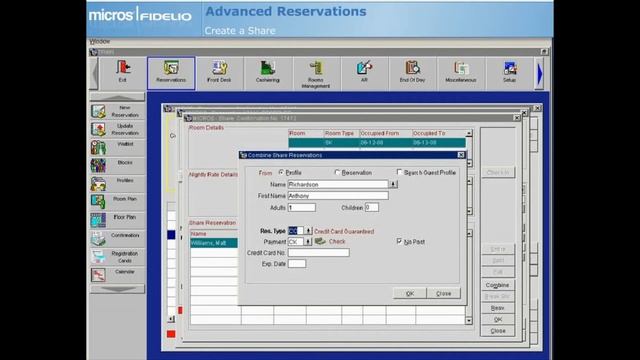Open Profiles in the sidebar
640x360 pixels.
click(117, 184)
